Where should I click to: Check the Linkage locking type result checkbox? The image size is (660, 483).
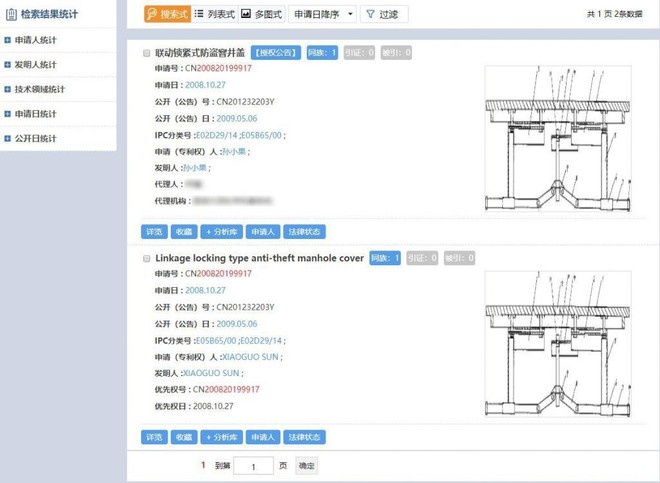(x=146, y=259)
